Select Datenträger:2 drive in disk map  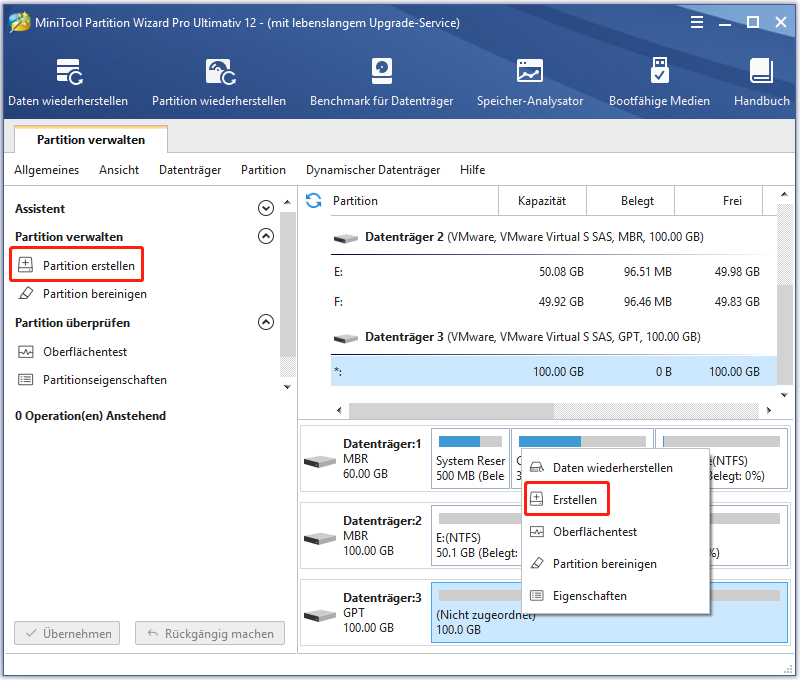coord(366,535)
